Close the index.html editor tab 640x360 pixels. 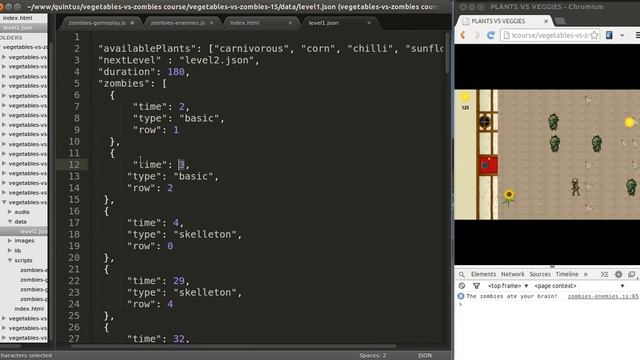pos(290,23)
